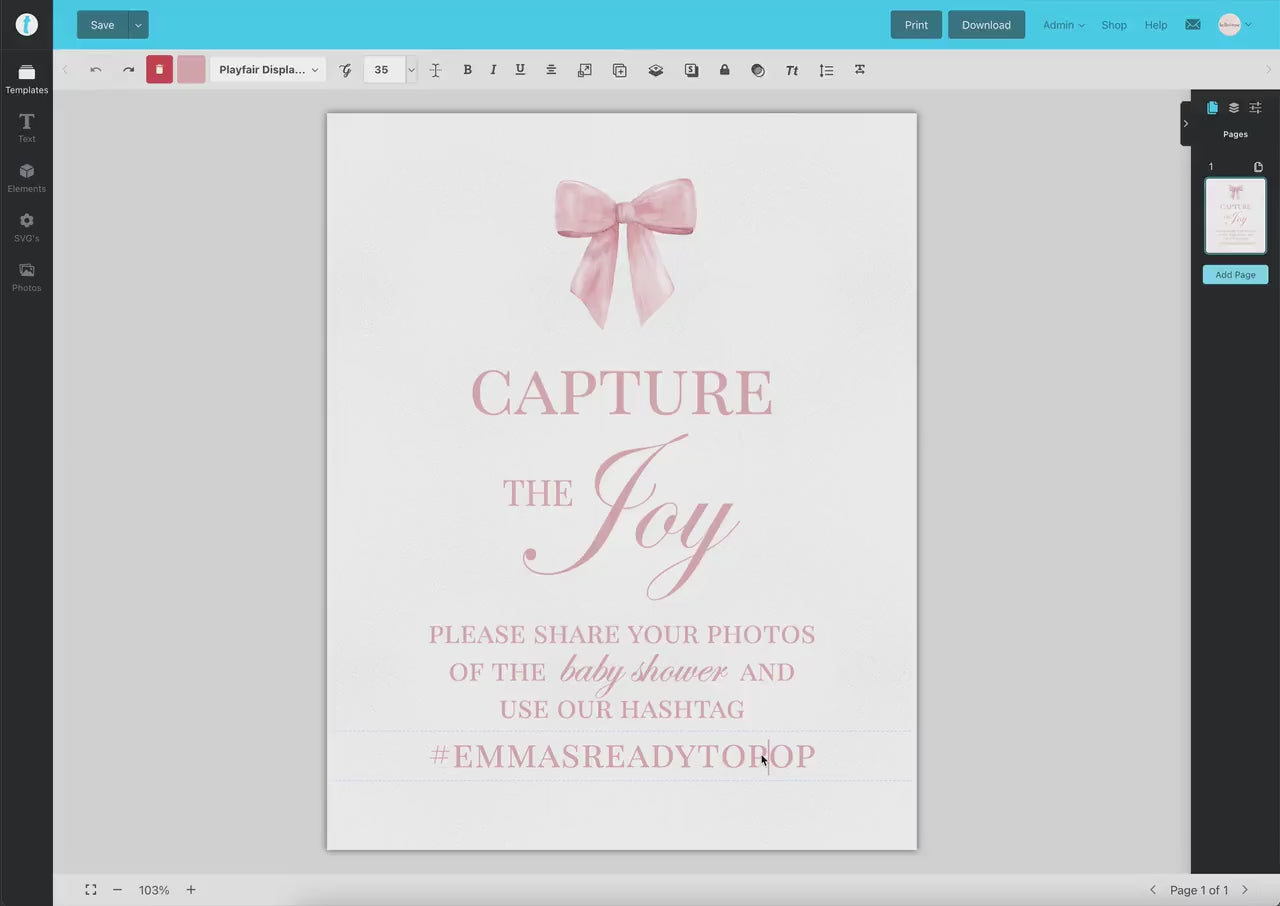
Task: Click the text height icon beside font size
Action: [x=435, y=70]
